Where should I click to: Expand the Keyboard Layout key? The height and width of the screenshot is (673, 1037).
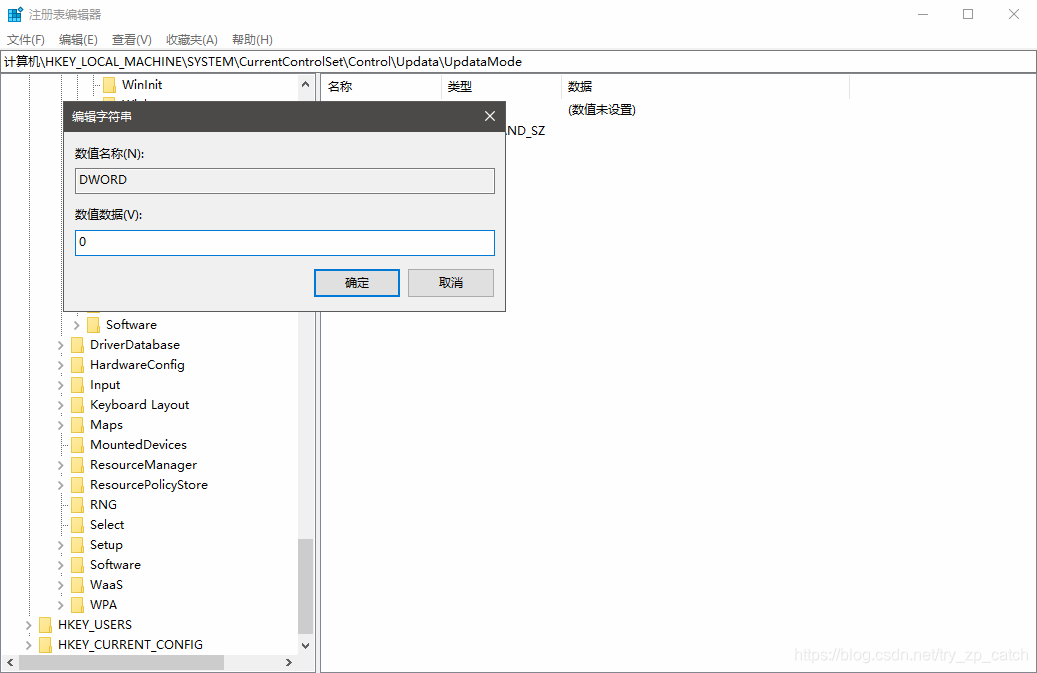61,405
